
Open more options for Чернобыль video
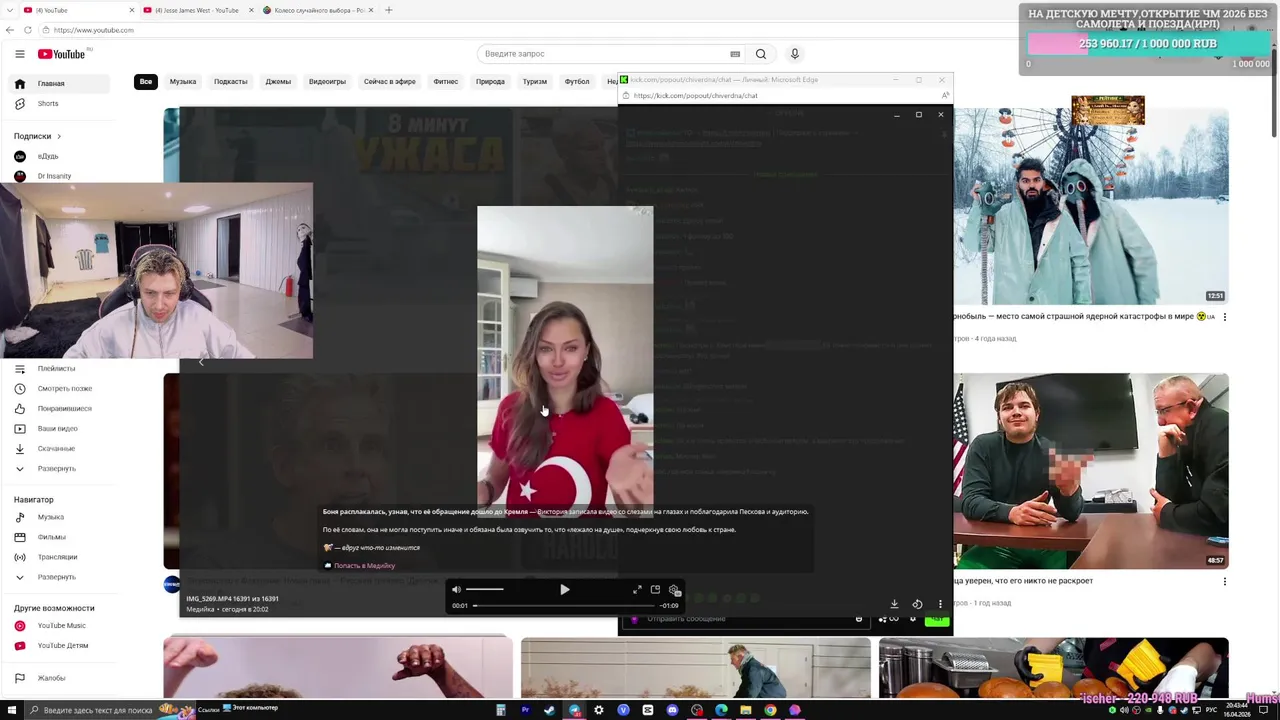click(x=1225, y=317)
